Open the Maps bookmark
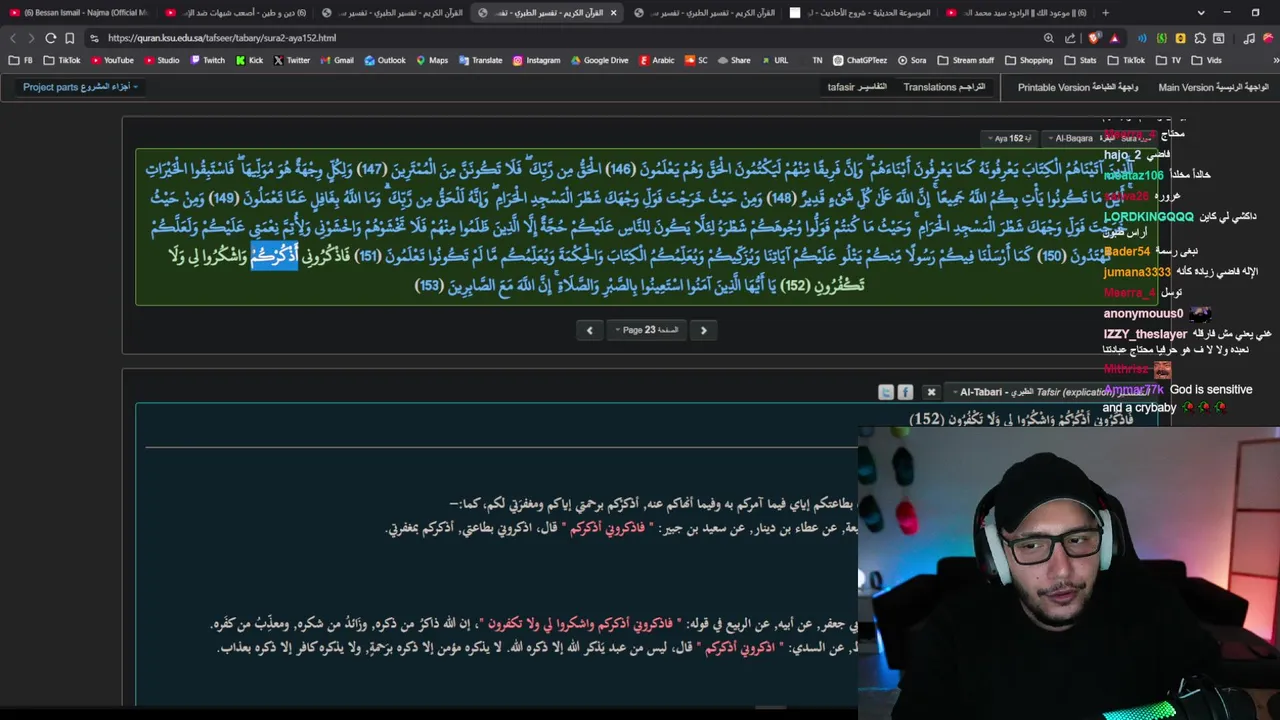Viewport: 1280px width, 720px height. coord(432,60)
